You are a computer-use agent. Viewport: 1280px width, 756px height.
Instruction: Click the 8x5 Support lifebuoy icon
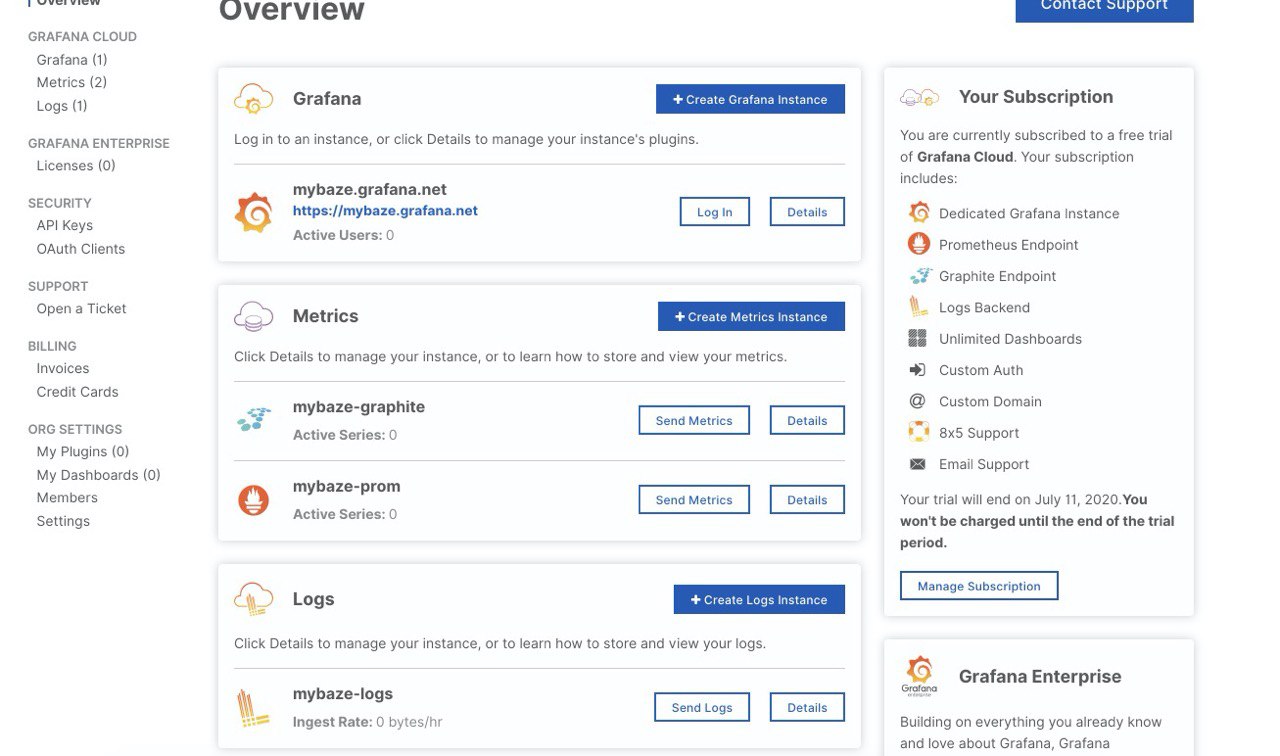[918, 432]
